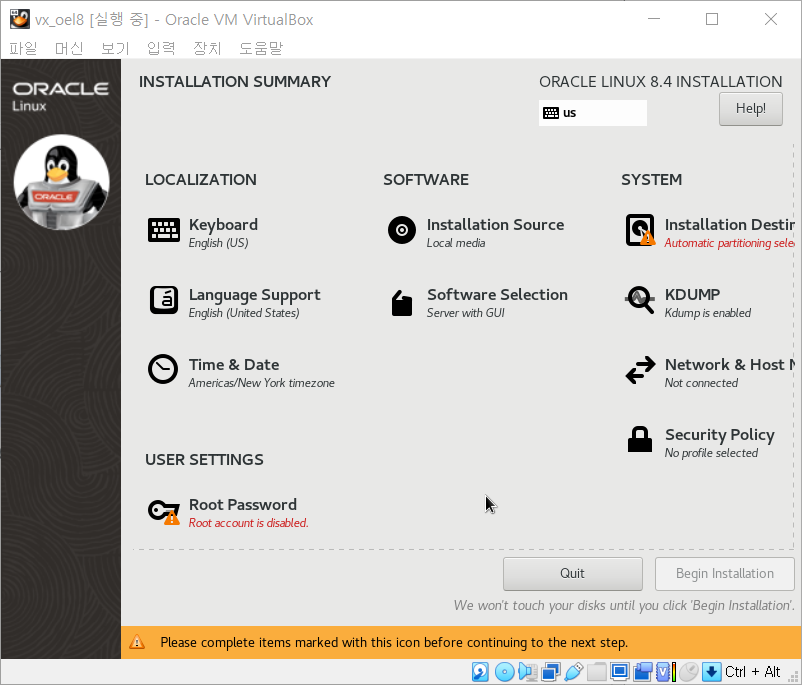Minimize the VirtualBox window
The height and width of the screenshot is (685, 802).
[x=654, y=19]
